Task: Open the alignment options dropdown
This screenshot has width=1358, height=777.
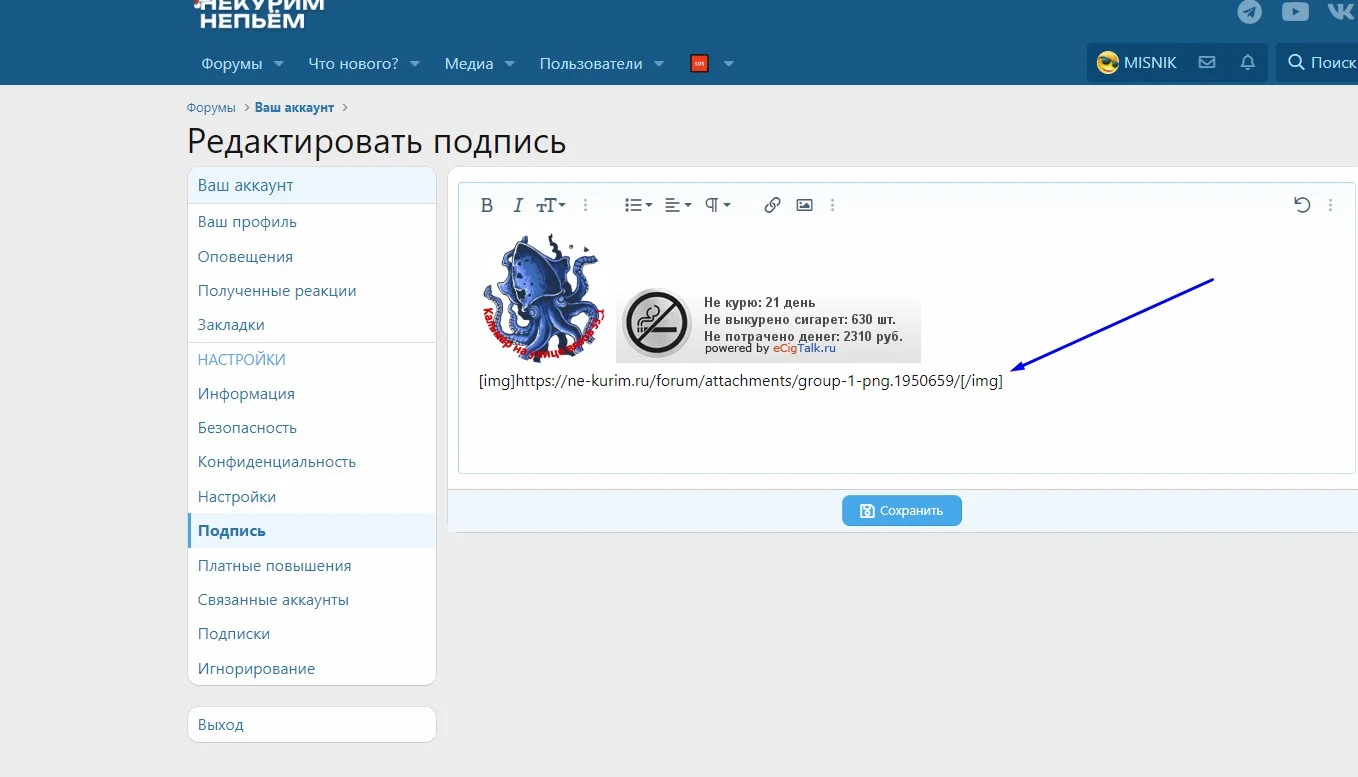Action: pyautogui.click(x=677, y=205)
